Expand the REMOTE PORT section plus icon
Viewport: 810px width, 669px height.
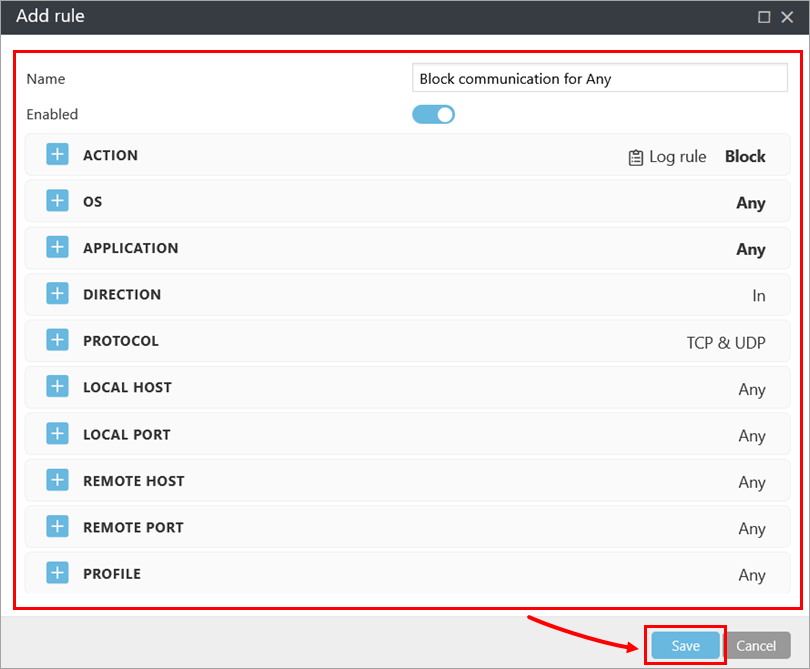[58, 527]
